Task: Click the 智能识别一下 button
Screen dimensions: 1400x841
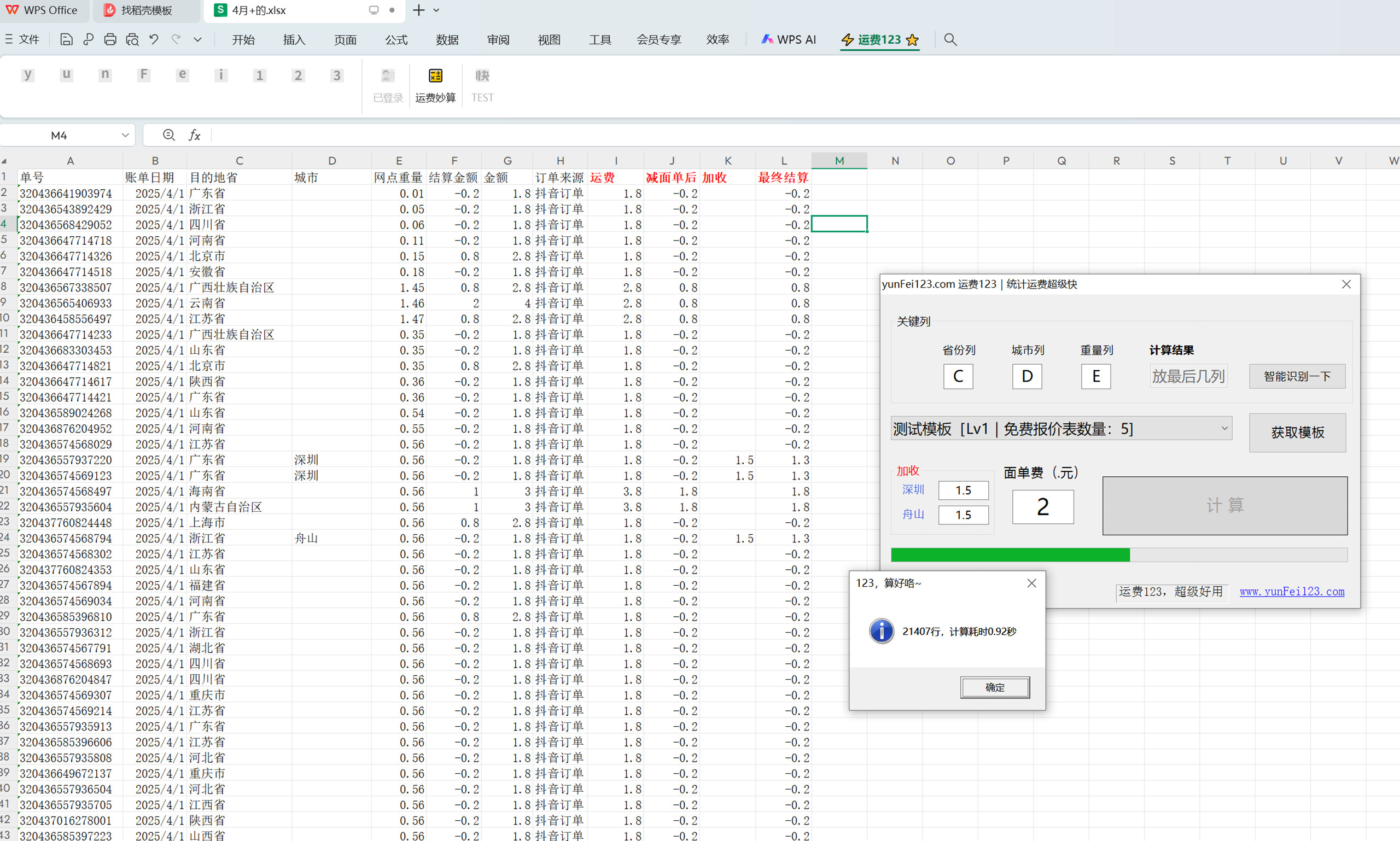Action: (x=1297, y=376)
